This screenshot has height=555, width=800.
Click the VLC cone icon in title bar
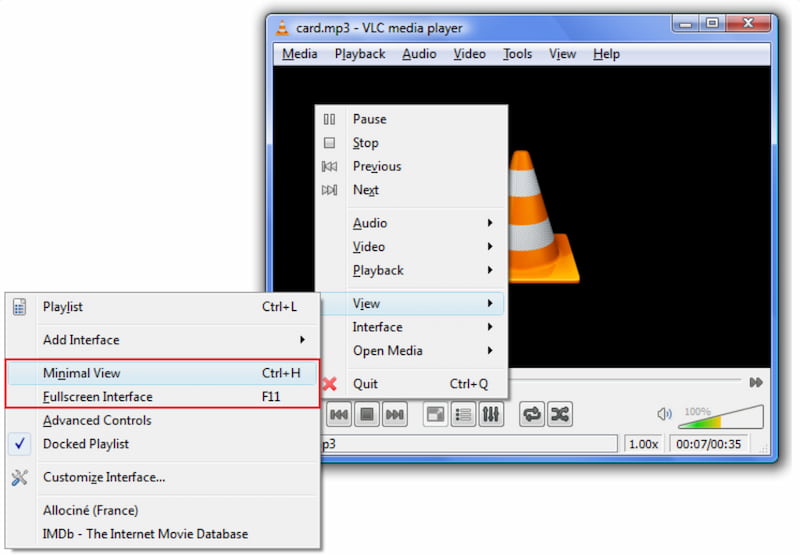(x=282, y=28)
